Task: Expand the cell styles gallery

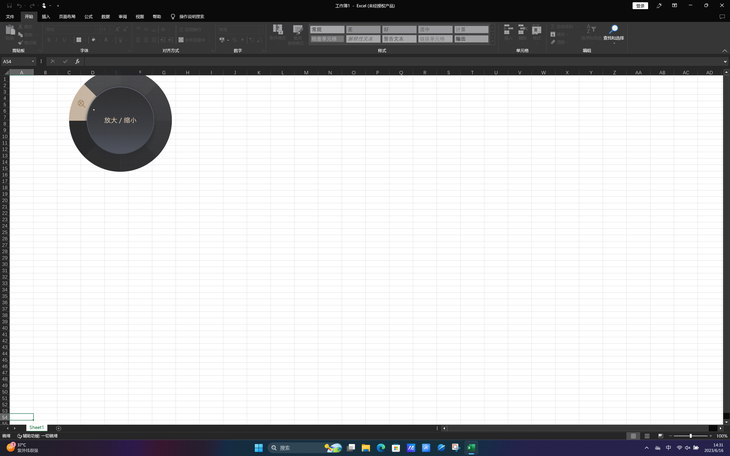Action: click(x=493, y=41)
